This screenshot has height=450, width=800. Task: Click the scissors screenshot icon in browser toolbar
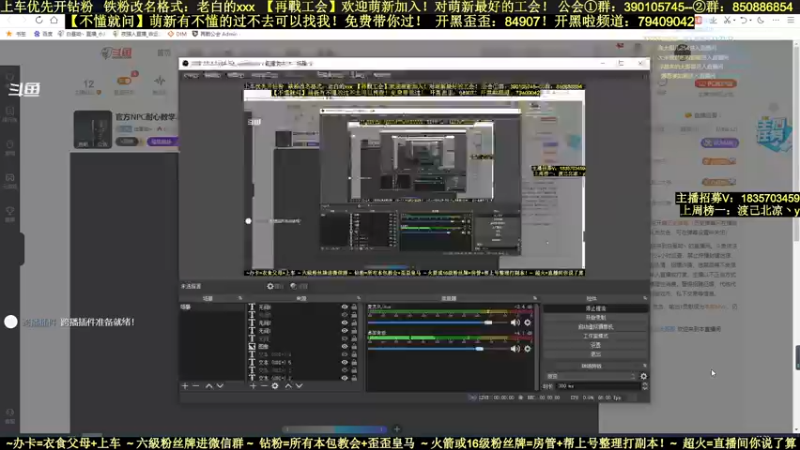pyautogui.click(x=727, y=20)
